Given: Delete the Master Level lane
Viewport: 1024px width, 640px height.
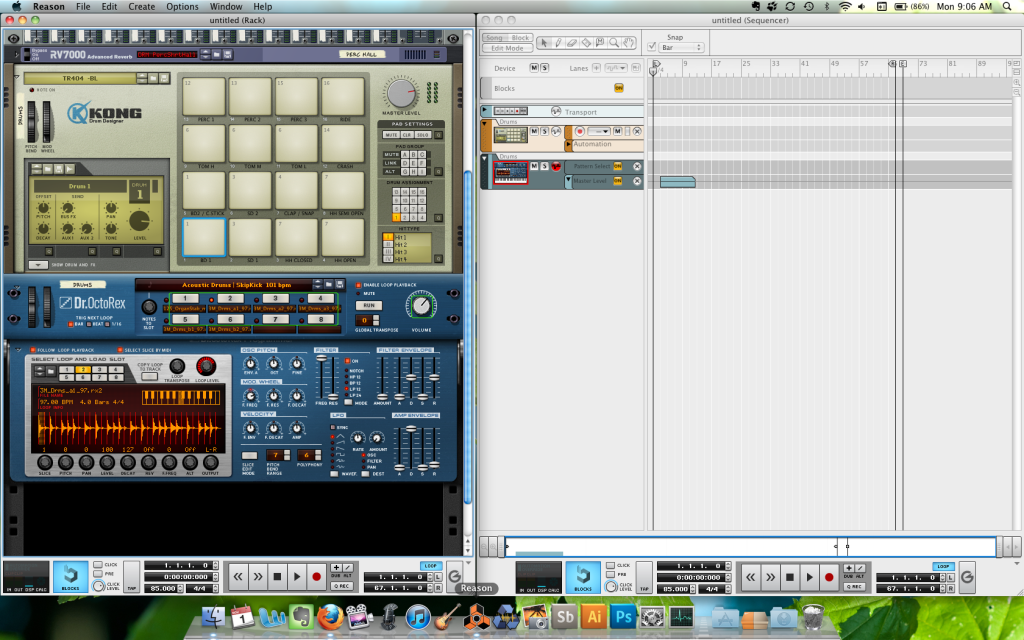Looking at the screenshot, I should tap(637, 181).
